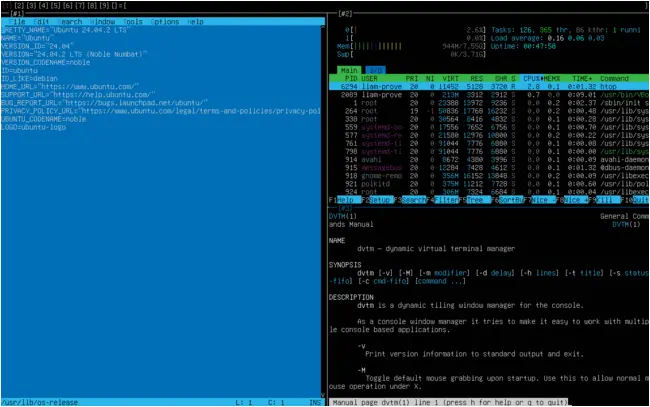Open the Options menu in the editor
650x407 pixels.
(x=165, y=22)
